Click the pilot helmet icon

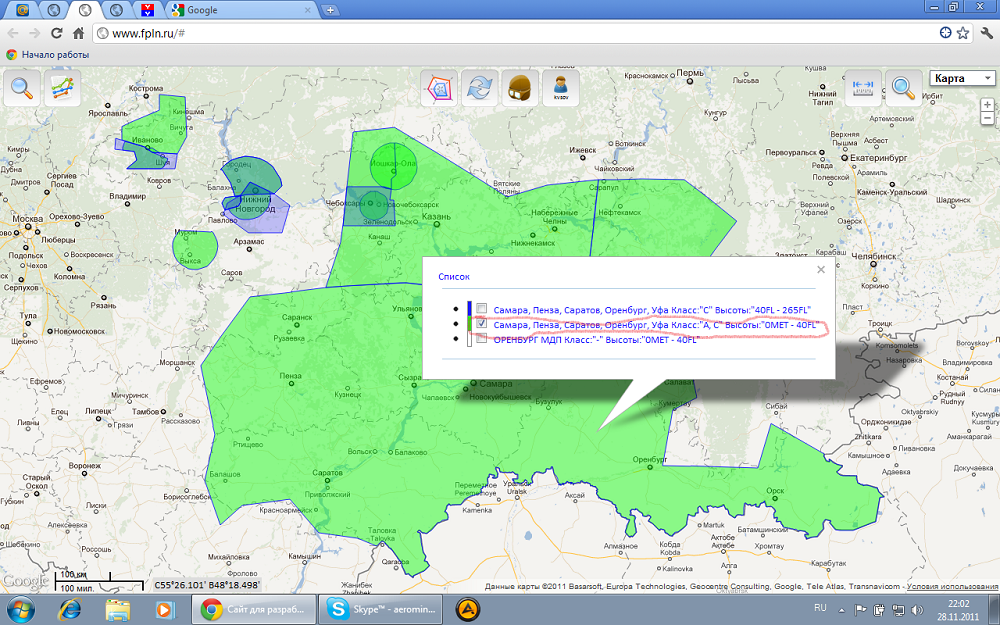pos(519,88)
